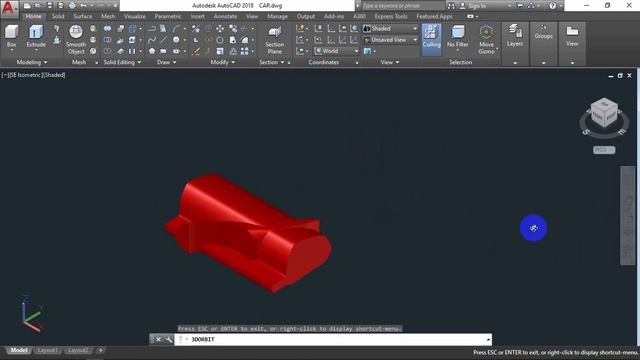This screenshot has width=640, height=360.
Task: Expand the Modeling panel
Action: 32,62
